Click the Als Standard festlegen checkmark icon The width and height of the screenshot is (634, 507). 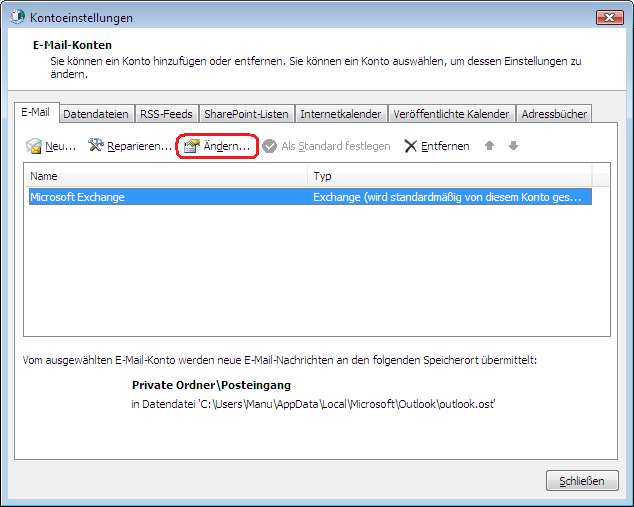[x=269, y=146]
